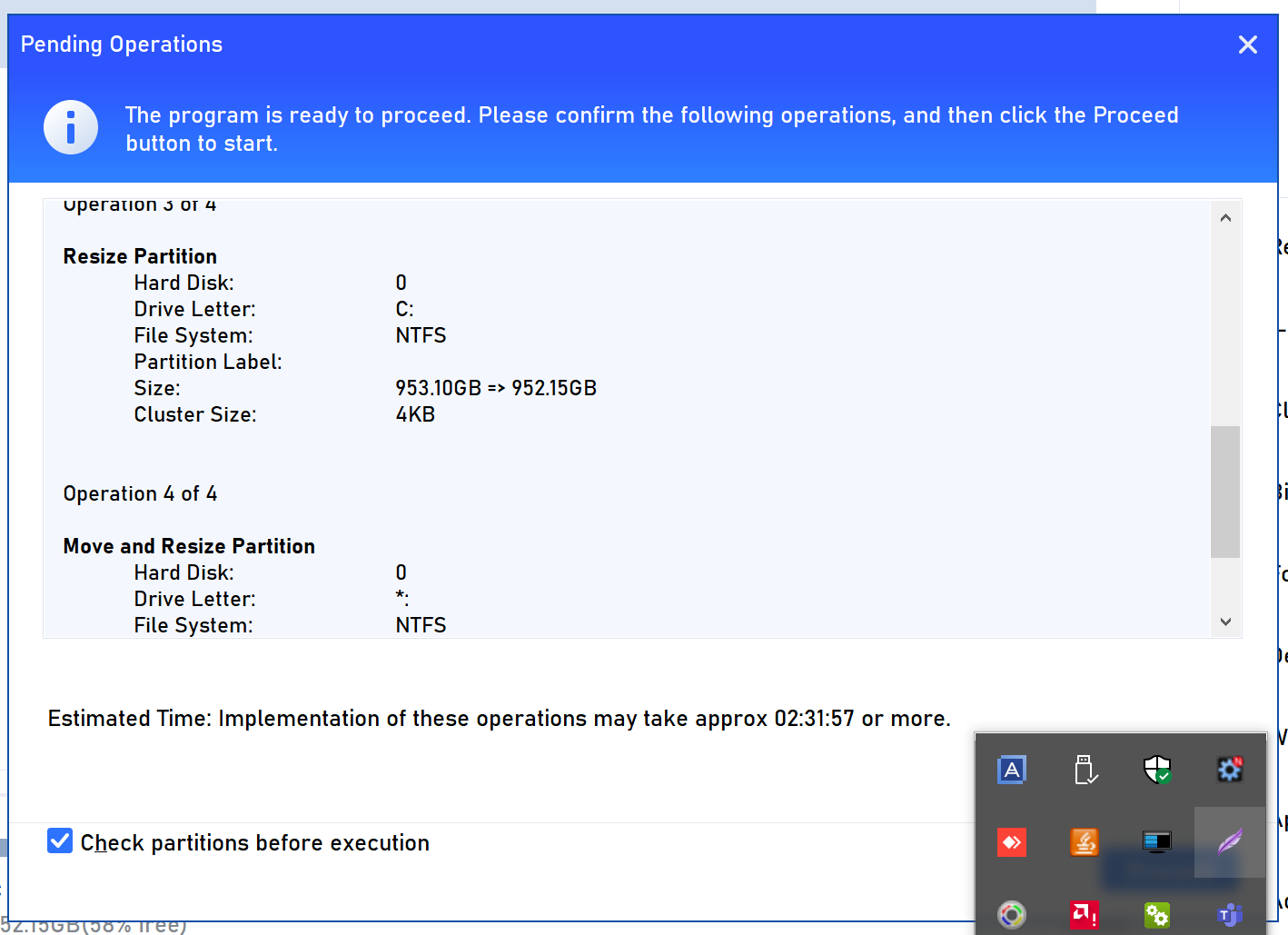The width and height of the screenshot is (1288, 935).
Task: Click the size value '953.10GB => 952.15GB'
Action: pyautogui.click(x=496, y=388)
